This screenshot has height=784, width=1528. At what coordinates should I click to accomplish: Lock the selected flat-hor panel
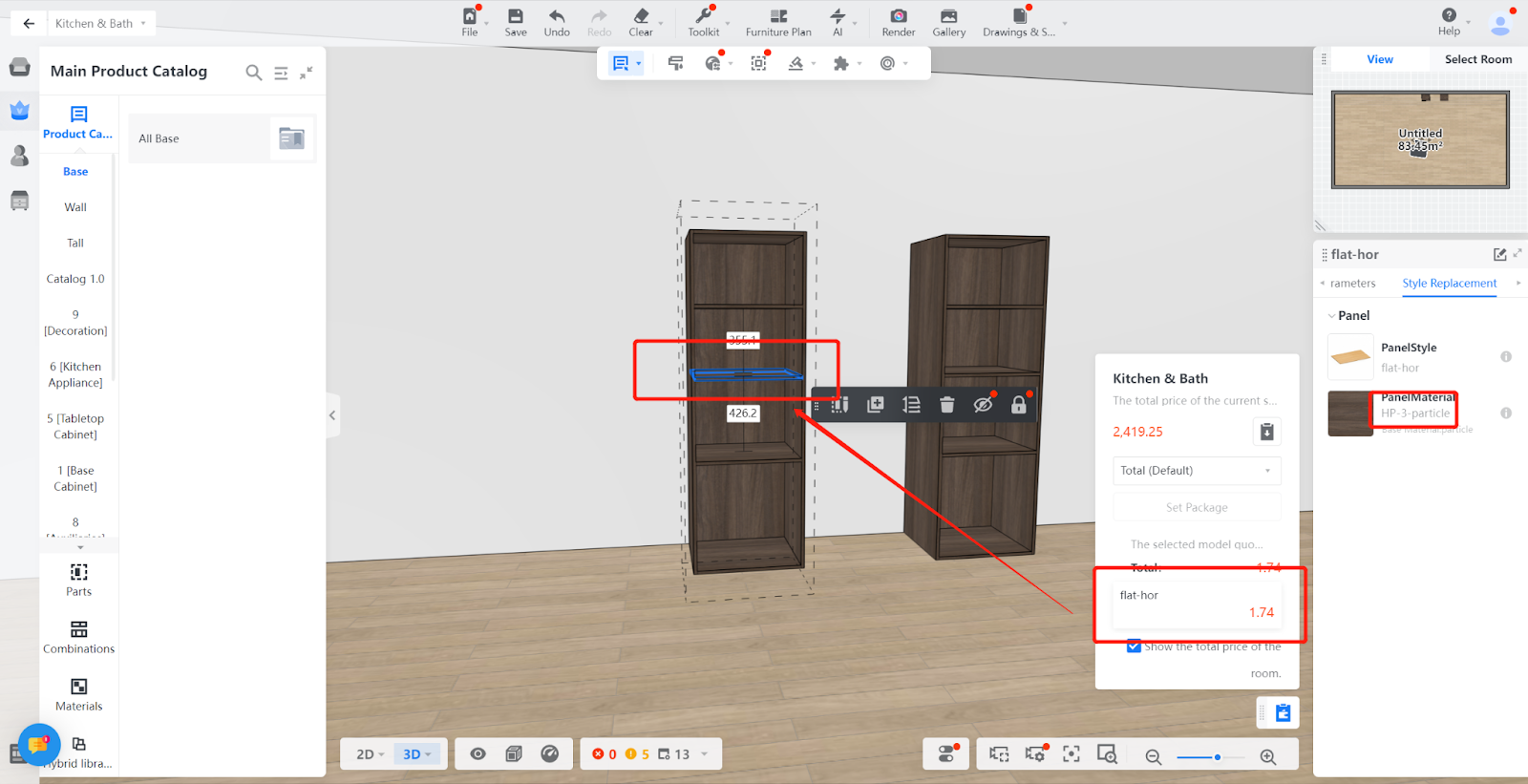(1019, 405)
